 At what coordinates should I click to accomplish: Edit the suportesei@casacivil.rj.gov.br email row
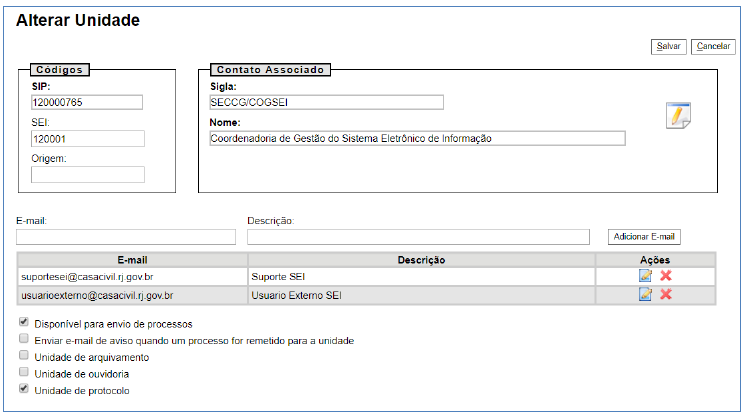[x=645, y=275]
